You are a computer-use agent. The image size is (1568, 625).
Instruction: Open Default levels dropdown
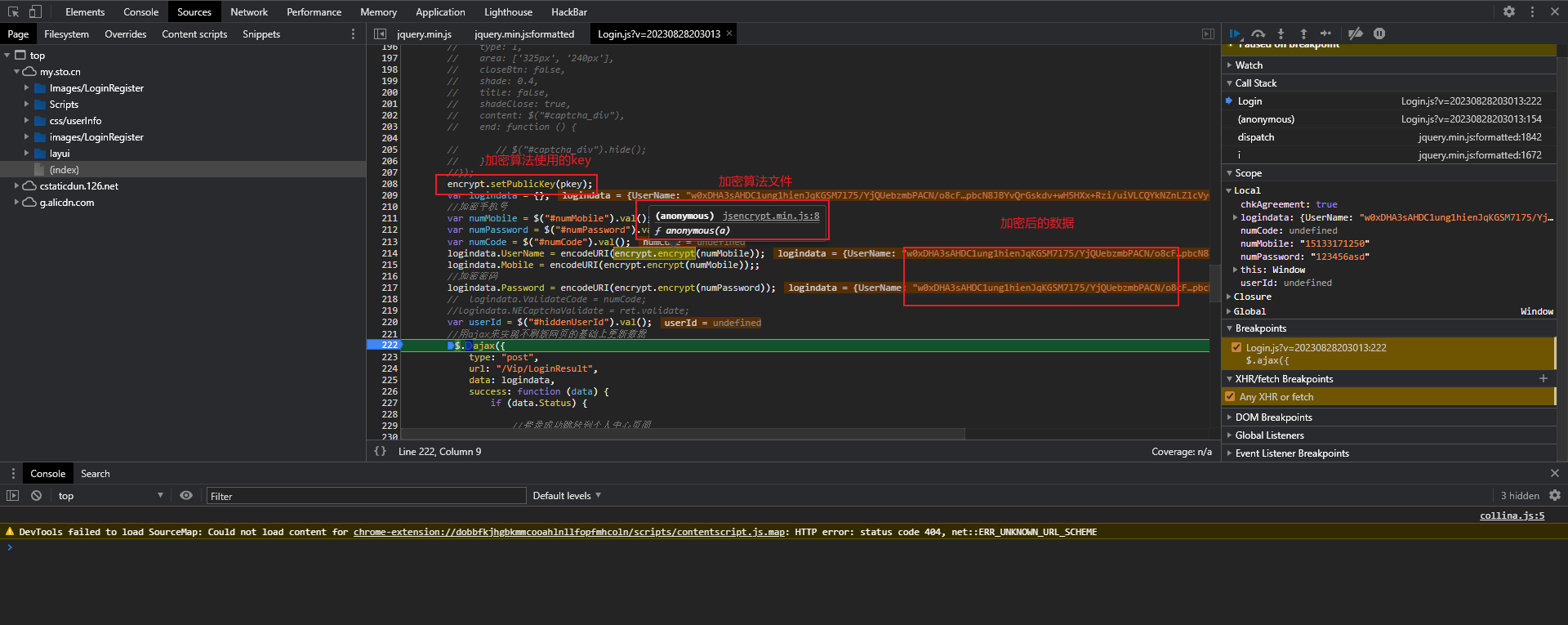[x=567, y=495]
